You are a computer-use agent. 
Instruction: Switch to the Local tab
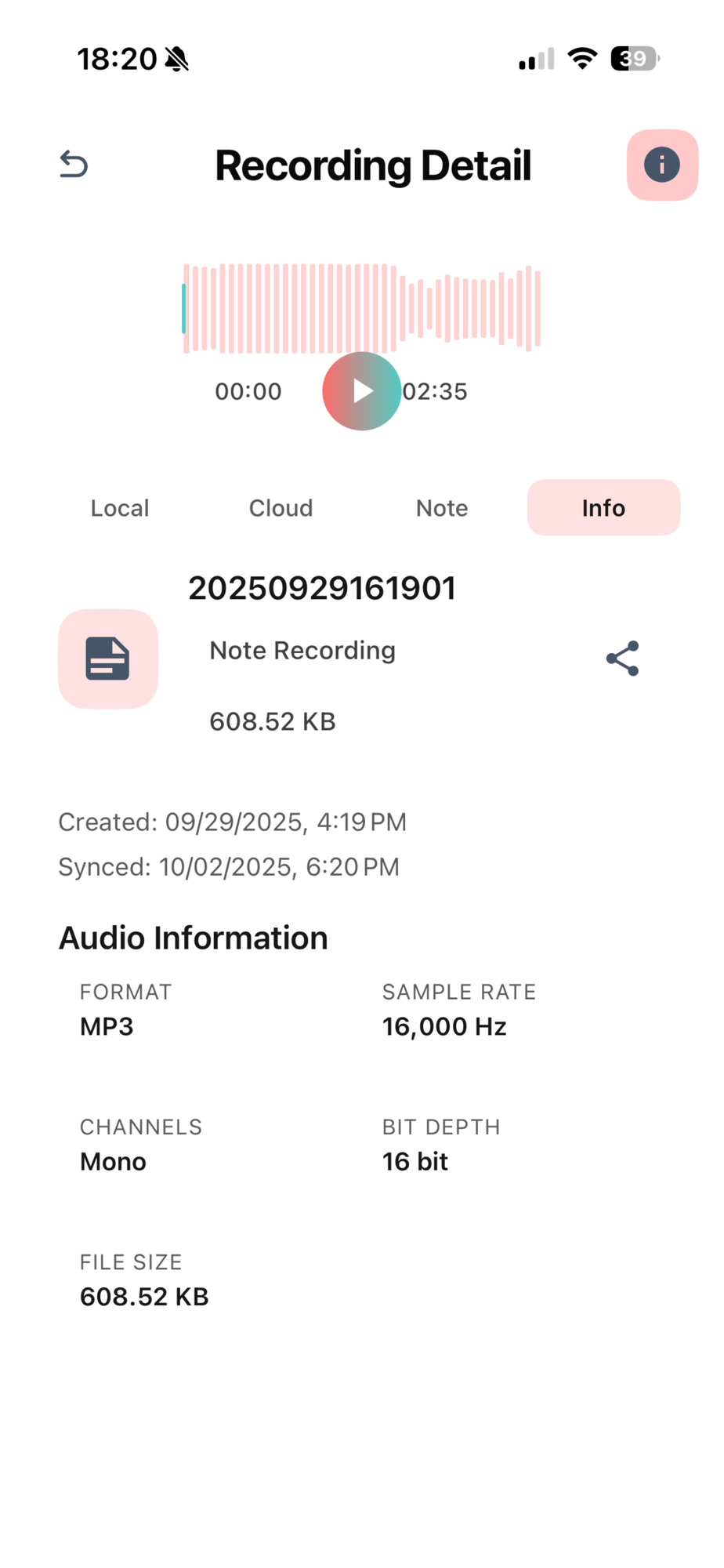click(120, 508)
